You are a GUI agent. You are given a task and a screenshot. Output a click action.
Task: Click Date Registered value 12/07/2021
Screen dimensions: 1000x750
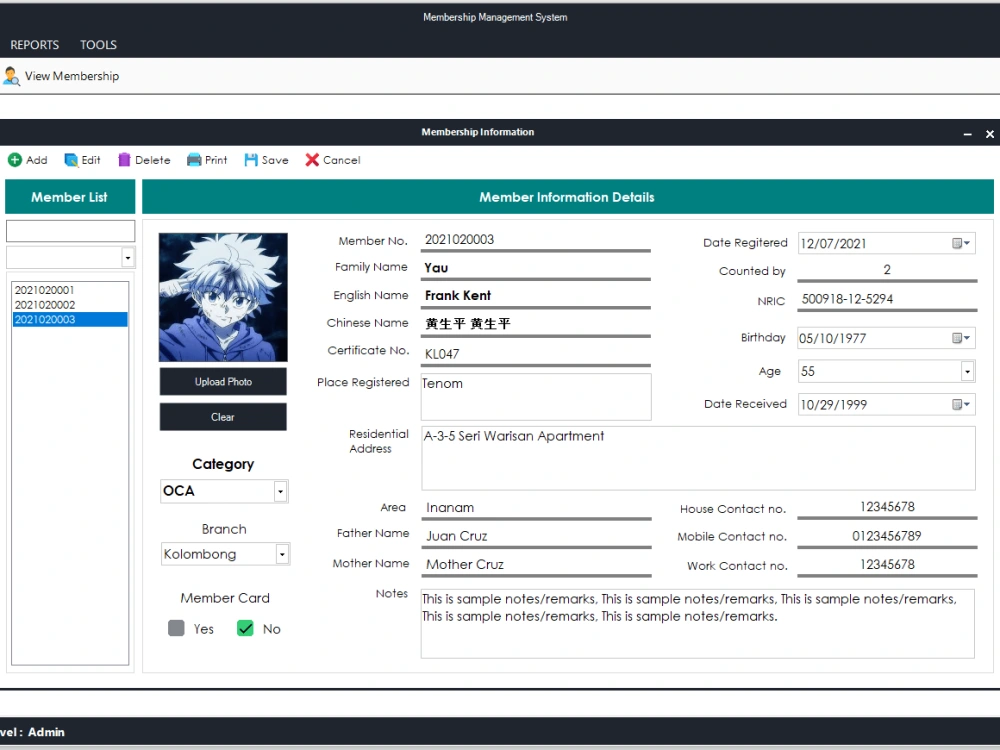[833, 244]
